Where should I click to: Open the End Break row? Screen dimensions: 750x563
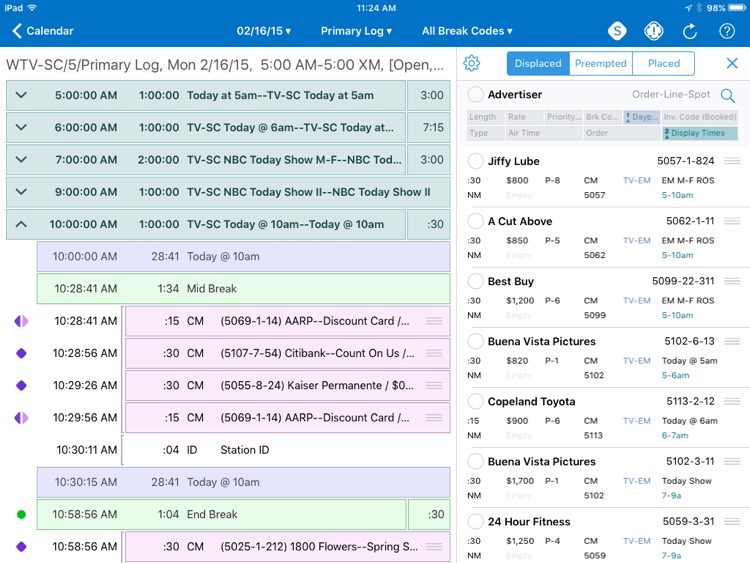tap(222, 514)
